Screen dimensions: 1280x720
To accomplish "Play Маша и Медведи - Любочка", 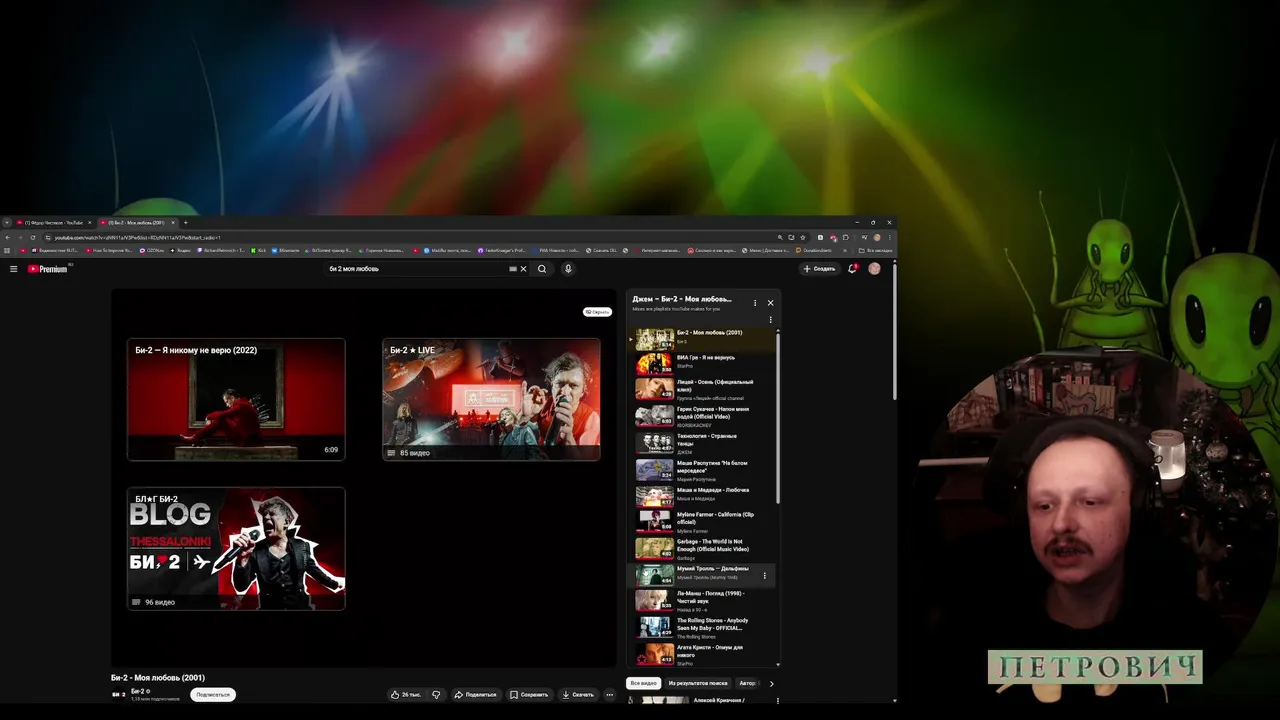I will click(x=701, y=495).
